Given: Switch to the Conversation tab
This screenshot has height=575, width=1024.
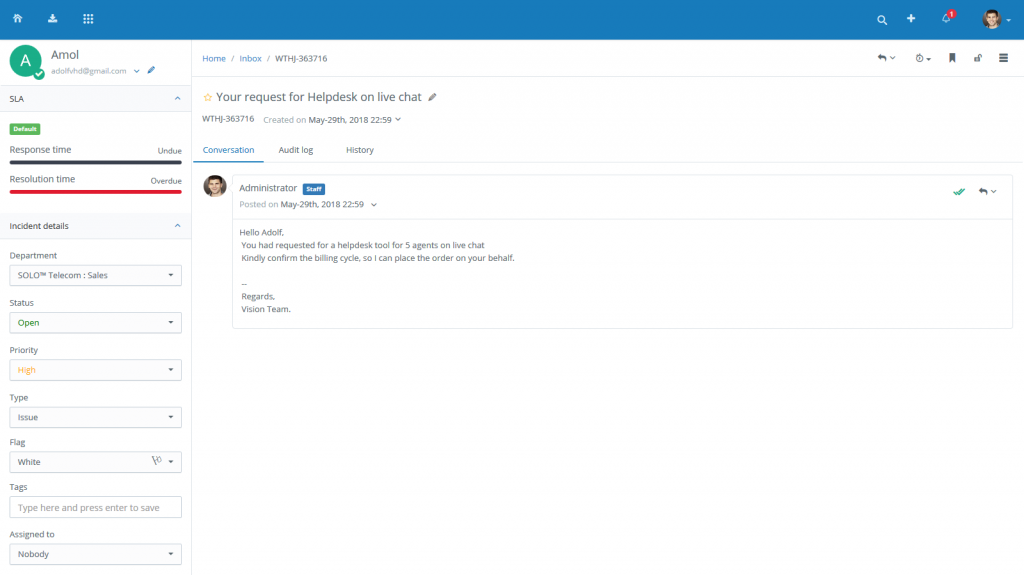Looking at the screenshot, I should [229, 150].
